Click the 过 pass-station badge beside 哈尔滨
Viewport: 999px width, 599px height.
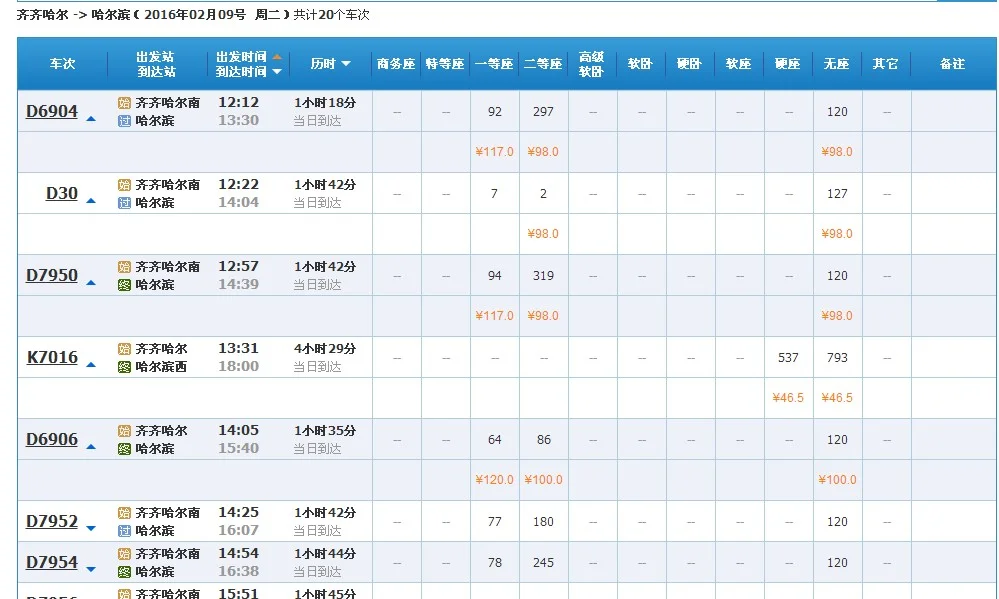point(126,119)
